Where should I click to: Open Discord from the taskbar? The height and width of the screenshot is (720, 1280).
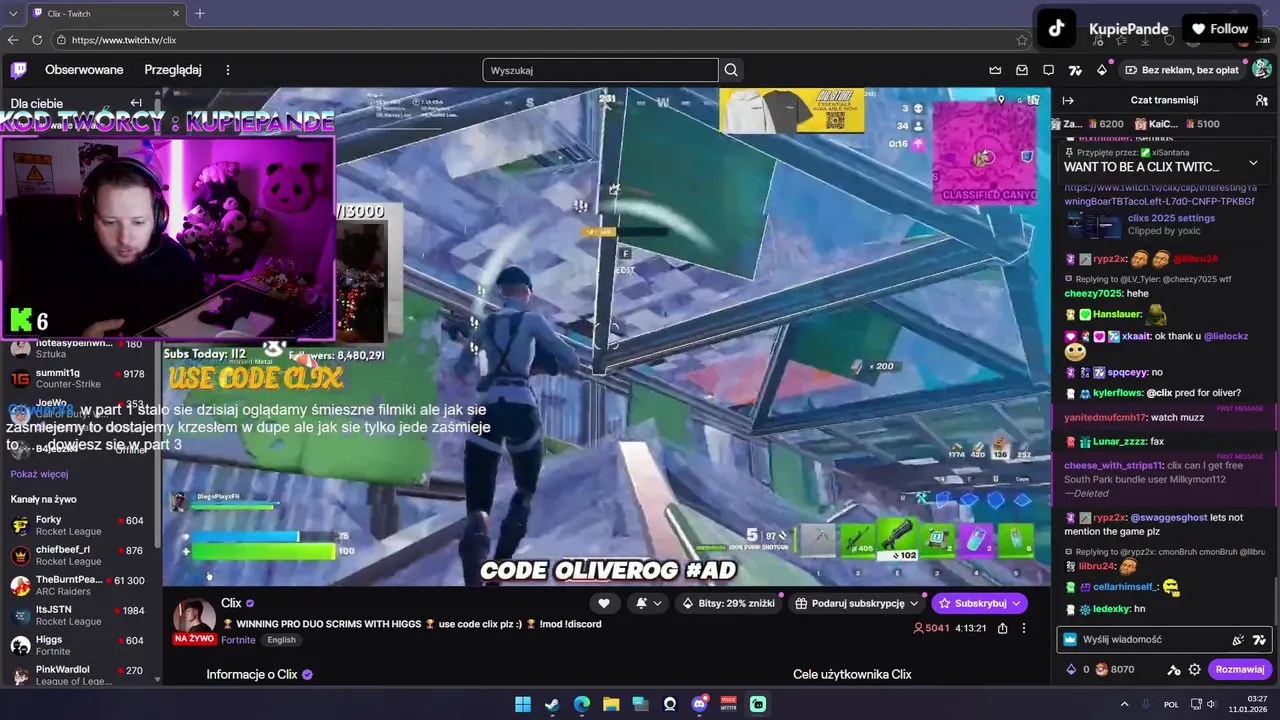700,704
